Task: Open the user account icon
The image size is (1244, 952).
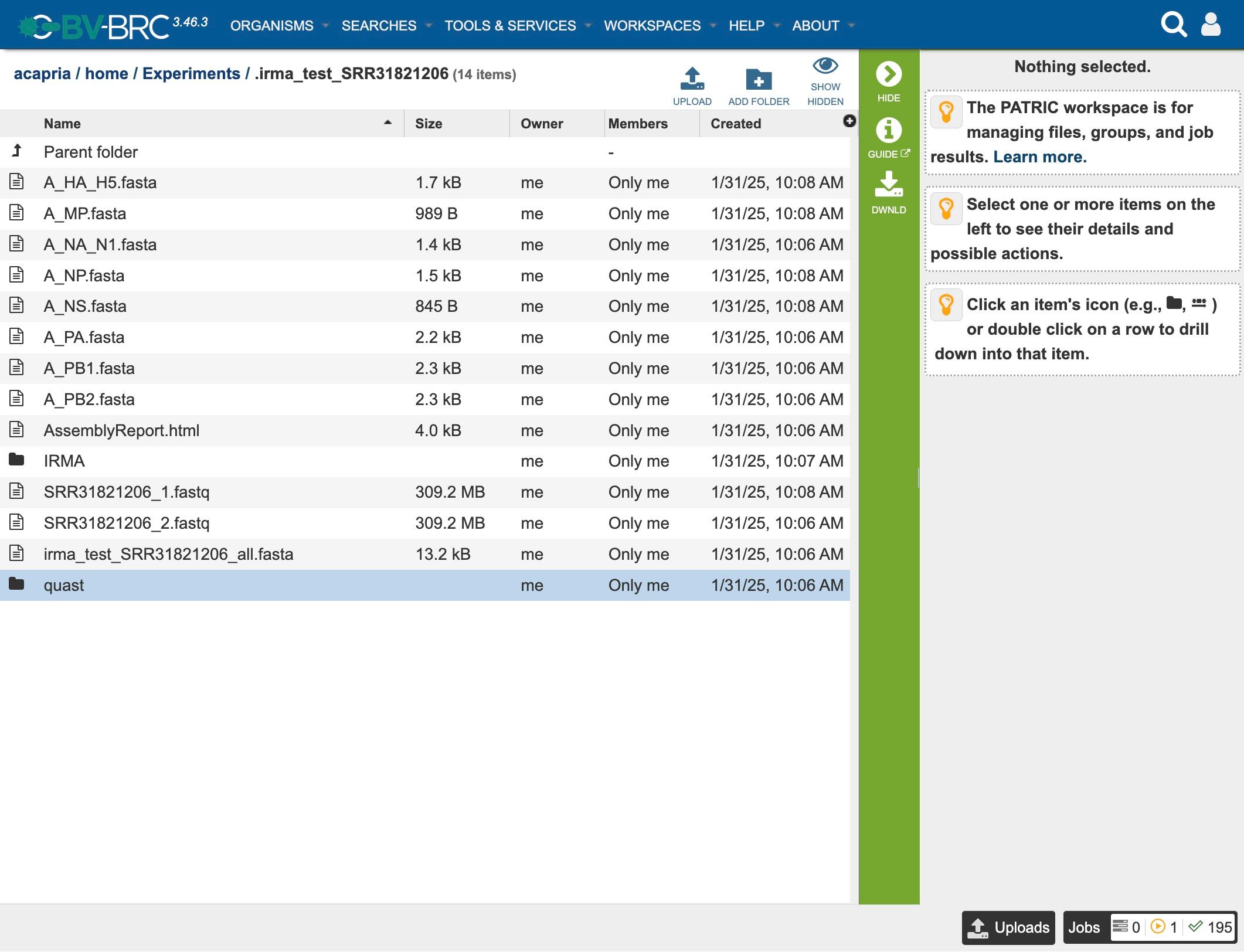Action: [x=1211, y=25]
